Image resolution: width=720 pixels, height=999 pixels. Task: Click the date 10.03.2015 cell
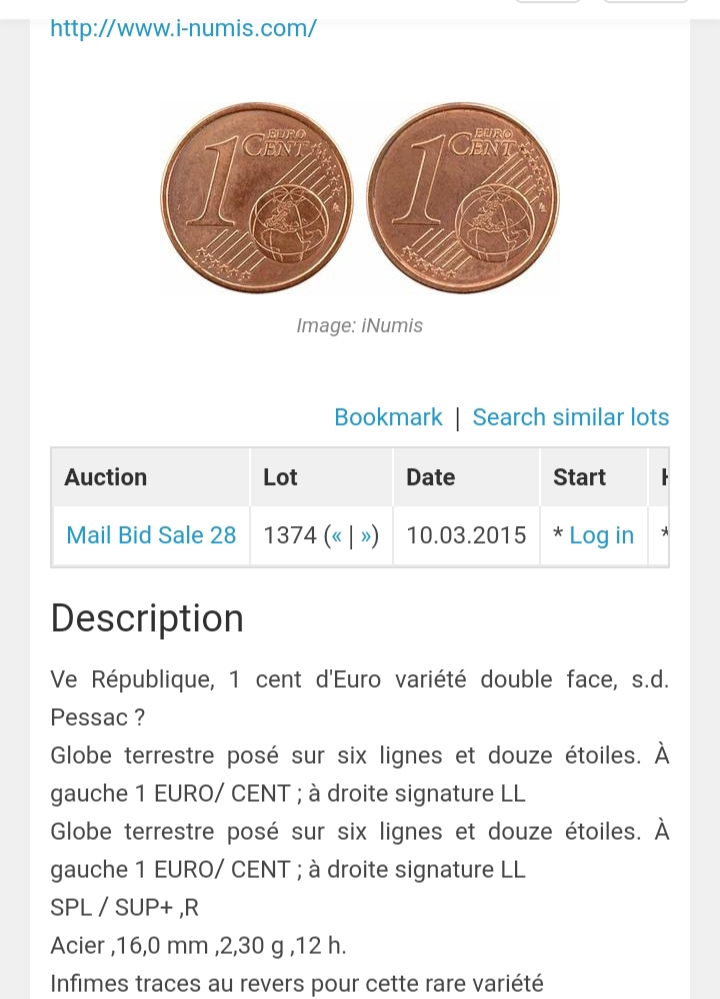[x=466, y=535]
